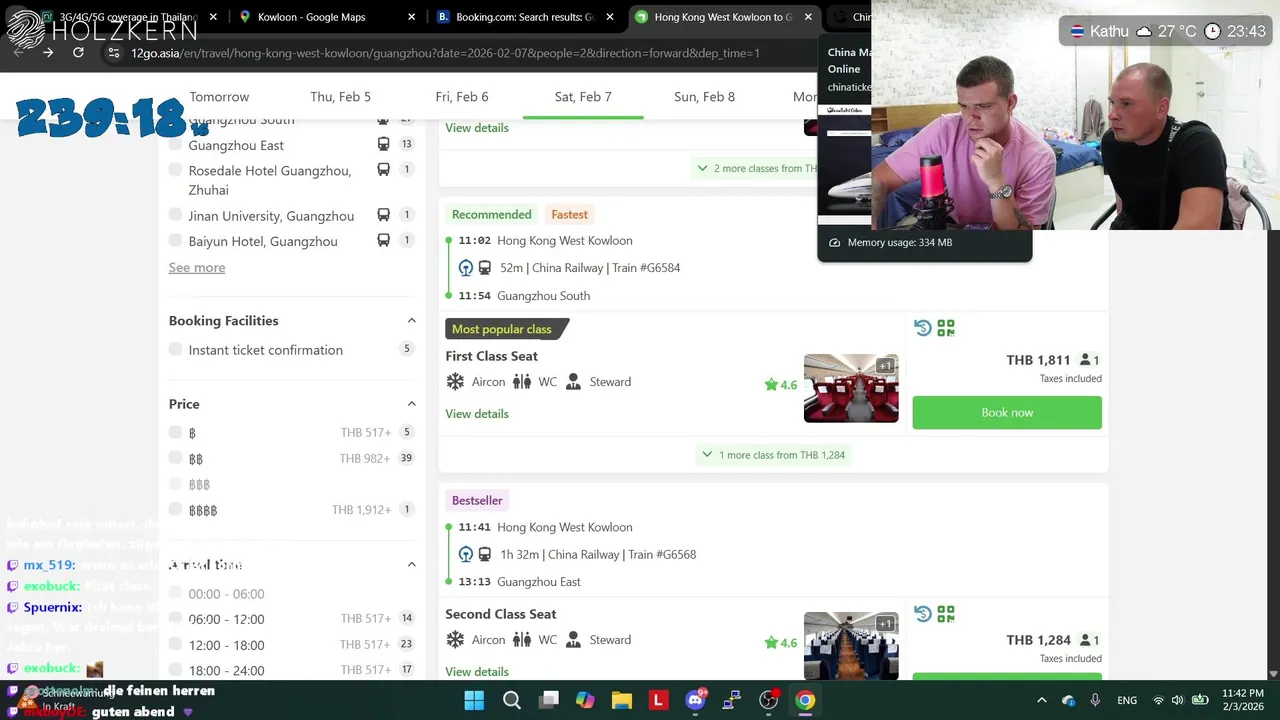
Task: Click the train icon on Train #G6584 row
Action: pyautogui.click(x=485, y=268)
